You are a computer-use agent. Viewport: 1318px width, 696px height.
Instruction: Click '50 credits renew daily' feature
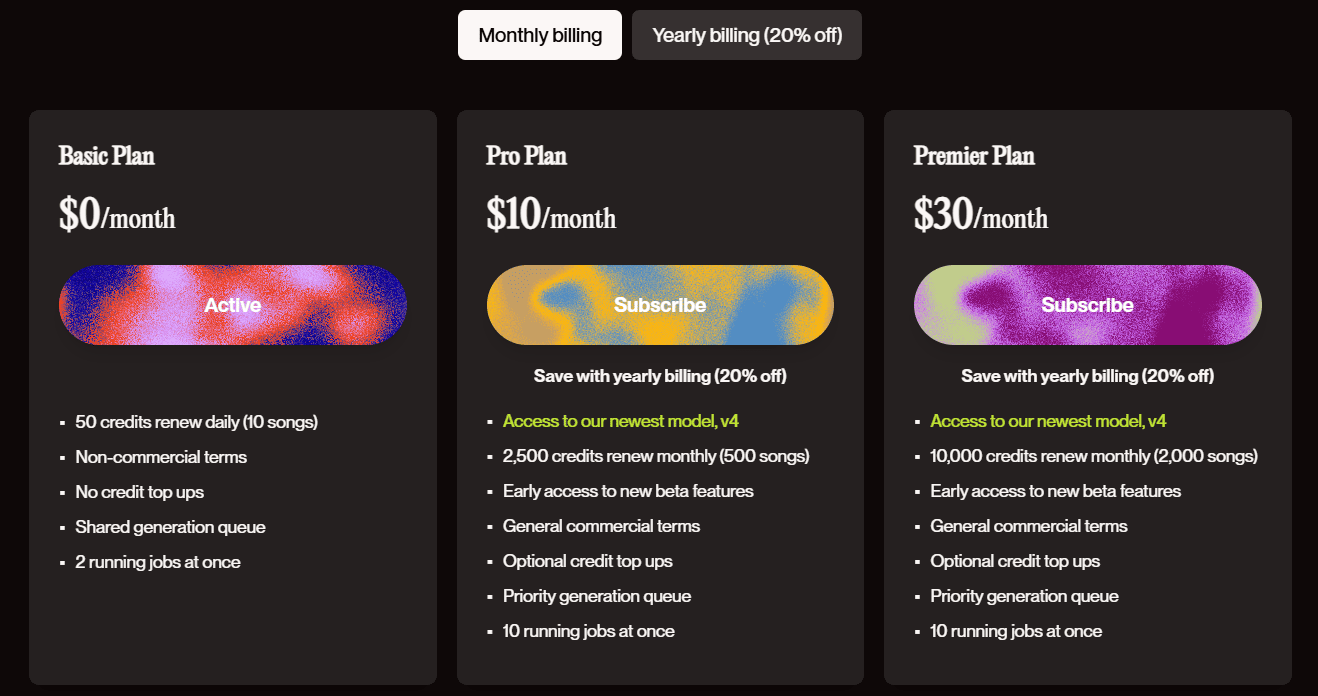pos(197,422)
